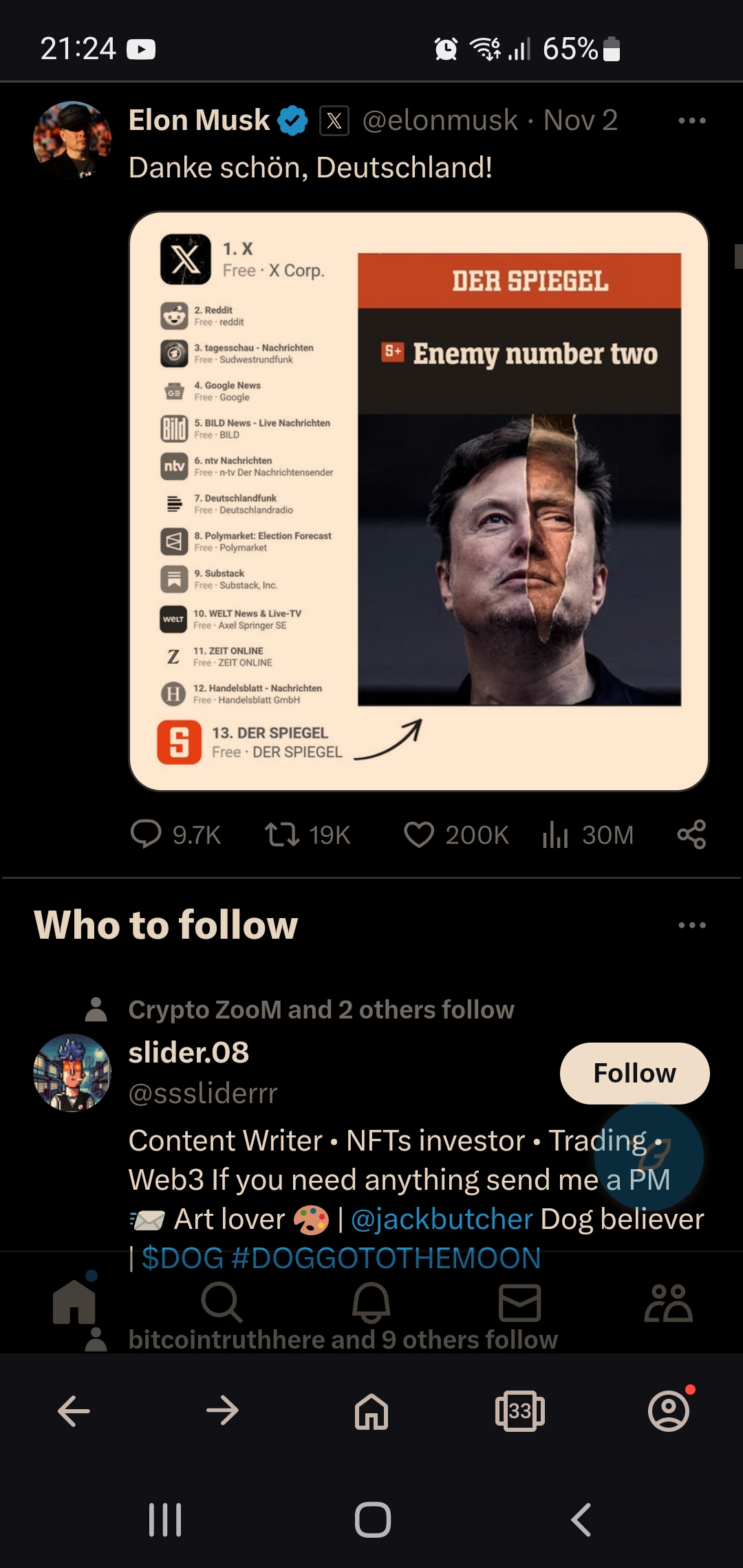Open Who to follow options menu
This screenshot has height=1568, width=743.
click(x=691, y=925)
